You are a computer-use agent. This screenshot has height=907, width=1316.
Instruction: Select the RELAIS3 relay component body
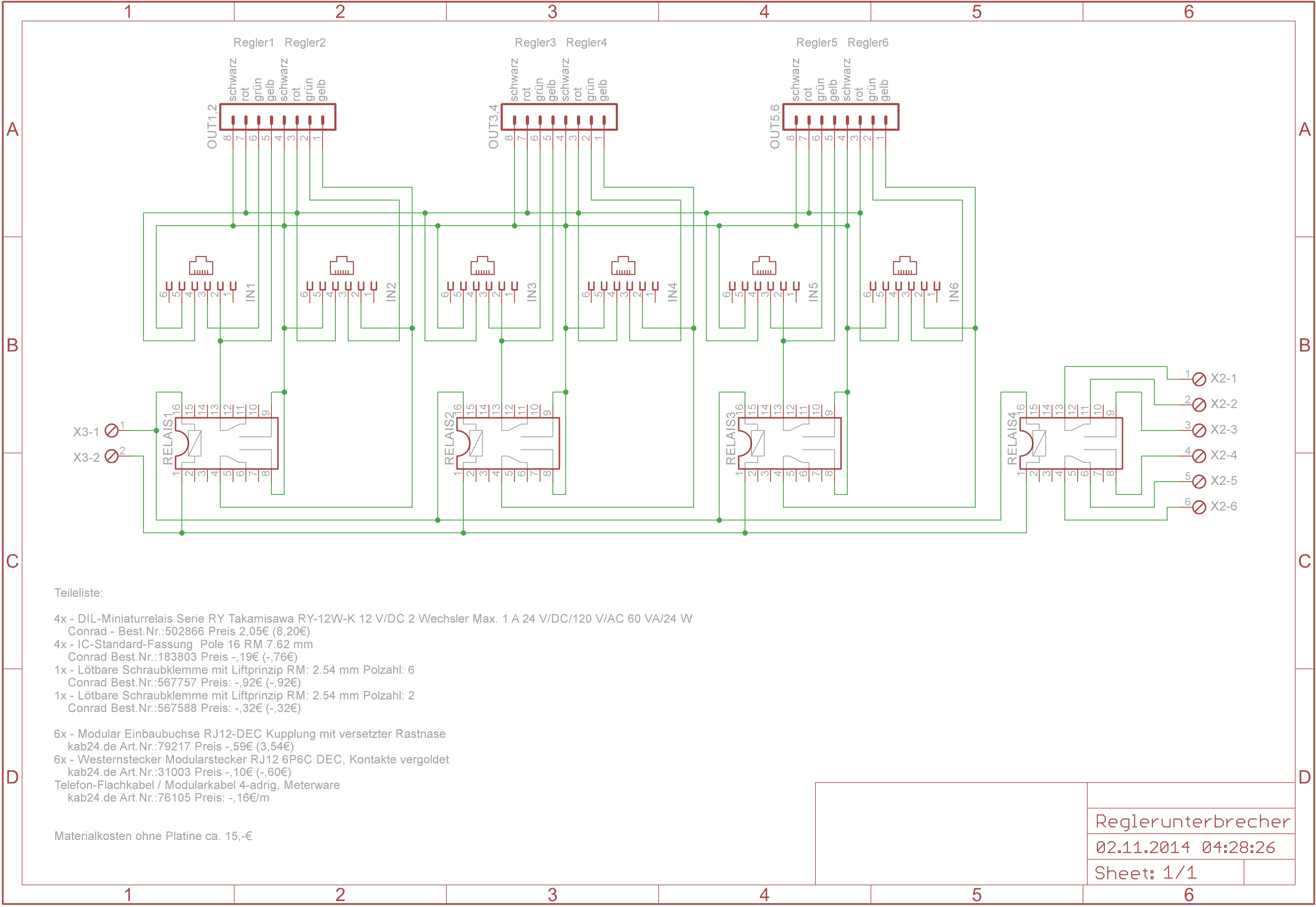(790, 443)
